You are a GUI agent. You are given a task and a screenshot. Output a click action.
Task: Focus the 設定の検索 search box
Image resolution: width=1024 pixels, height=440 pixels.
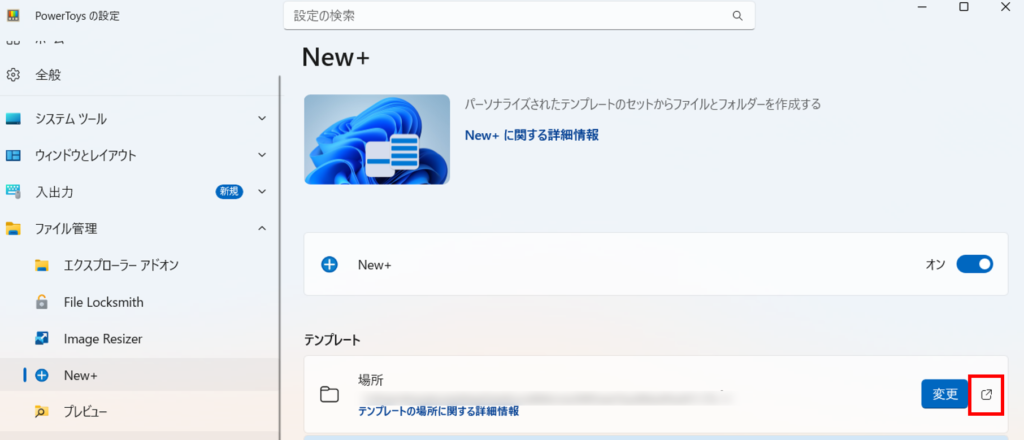tap(519, 16)
